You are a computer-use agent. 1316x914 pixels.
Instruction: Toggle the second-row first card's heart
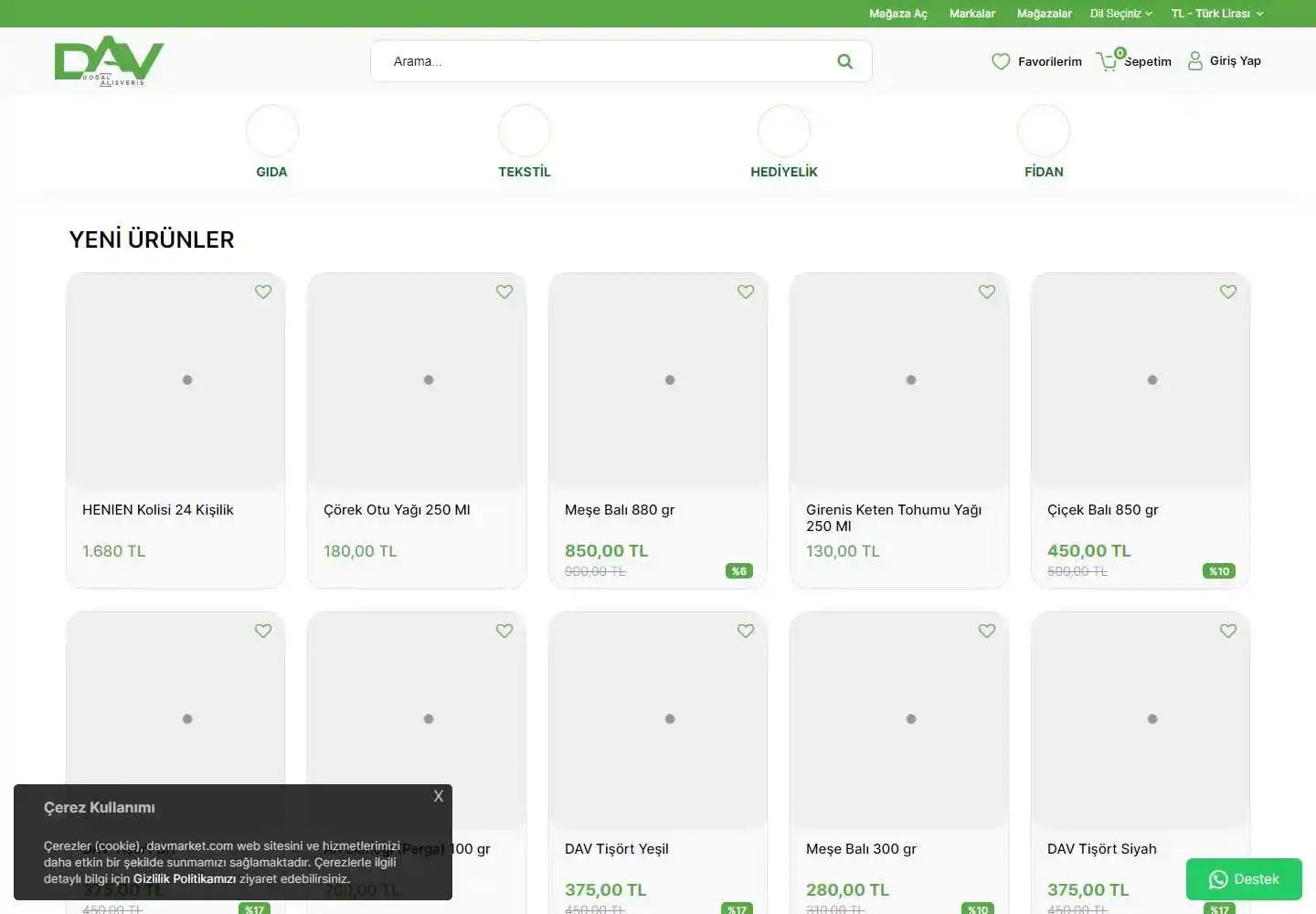pyautogui.click(x=263, y=631)
